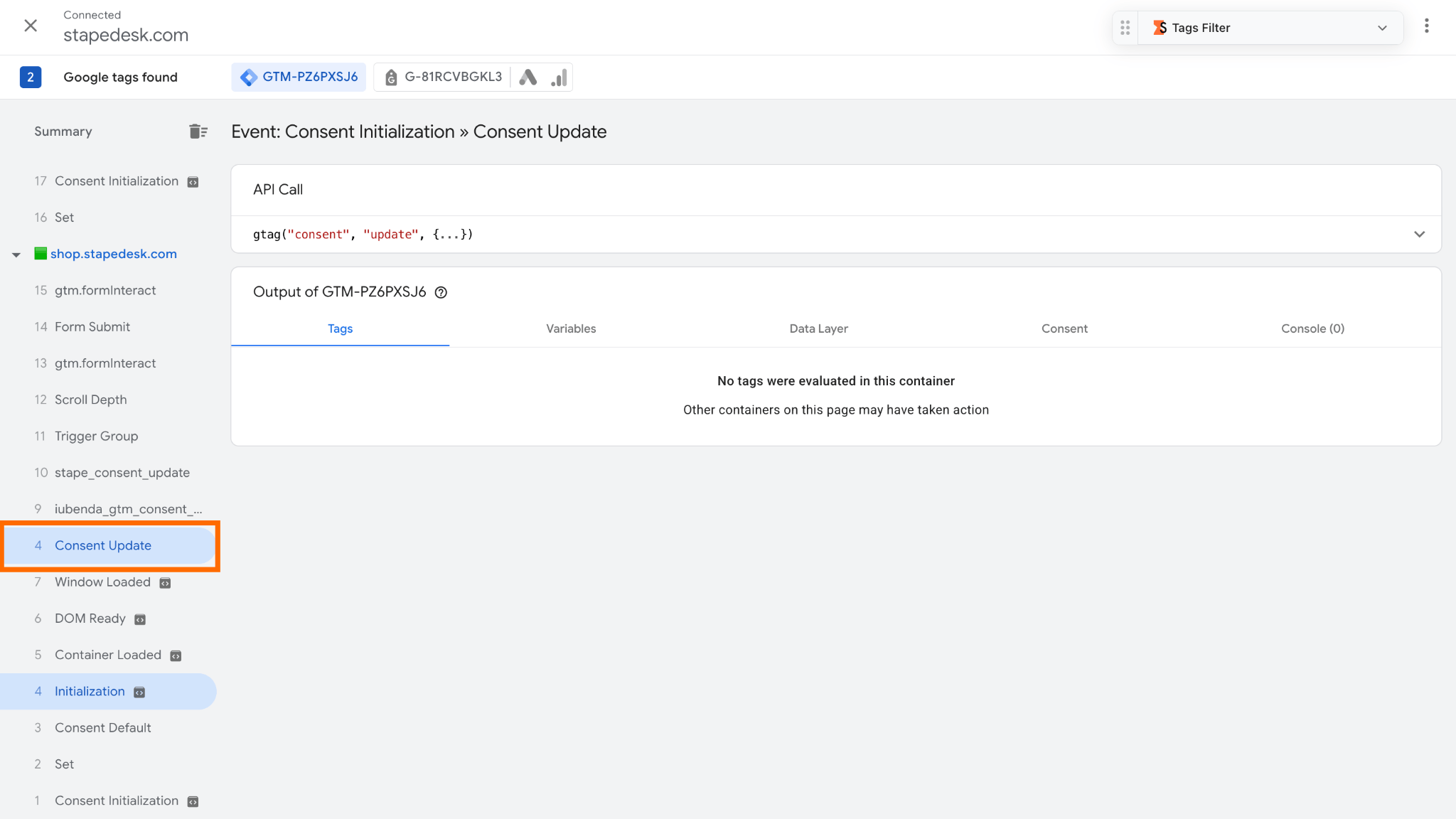Image resolution: width=1456 pixels, height=819 pixels.
Task: Click the code icon beside Container Loaded
Action: 176,655
